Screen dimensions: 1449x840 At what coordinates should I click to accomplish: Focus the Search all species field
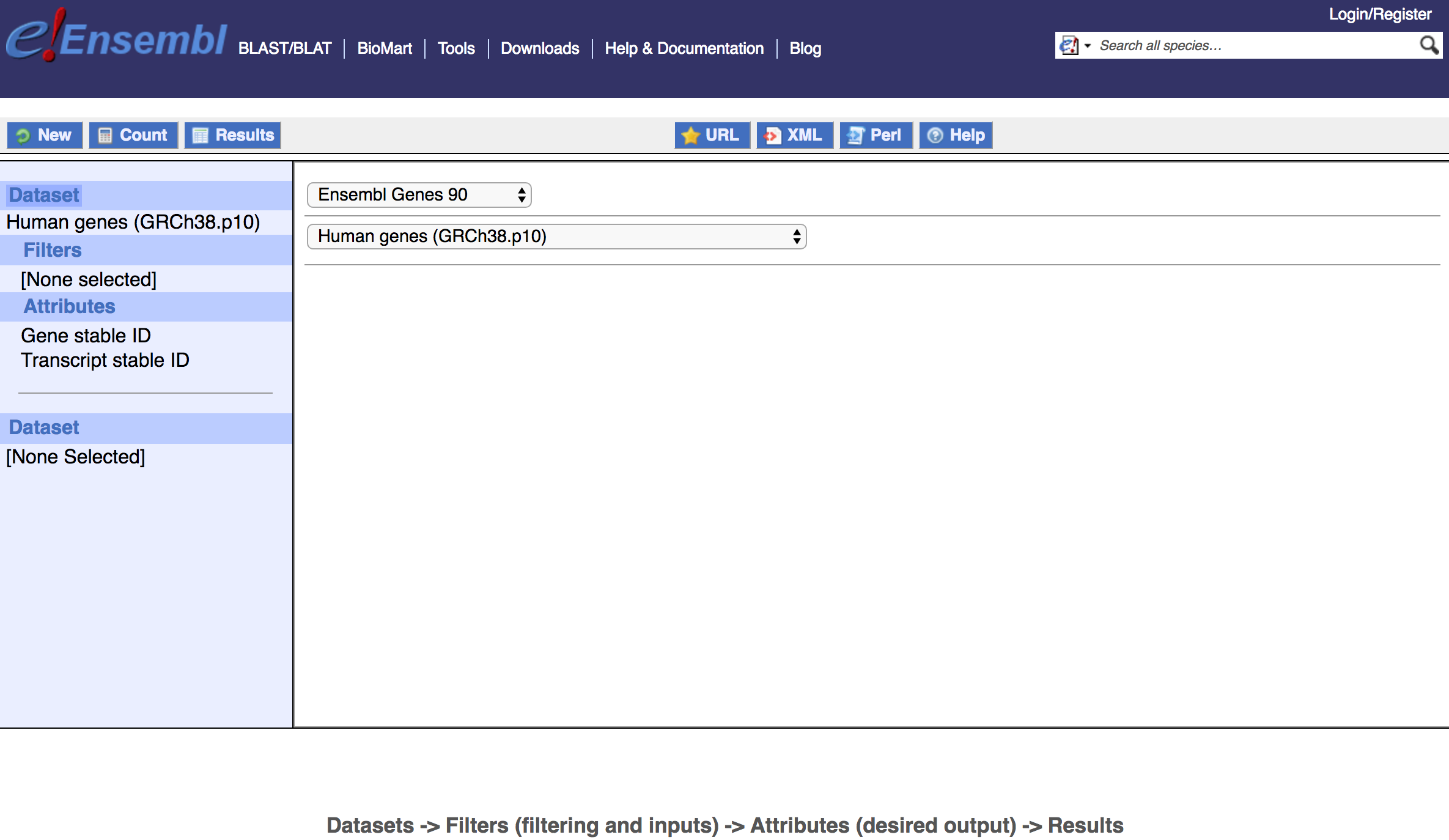1253,45
